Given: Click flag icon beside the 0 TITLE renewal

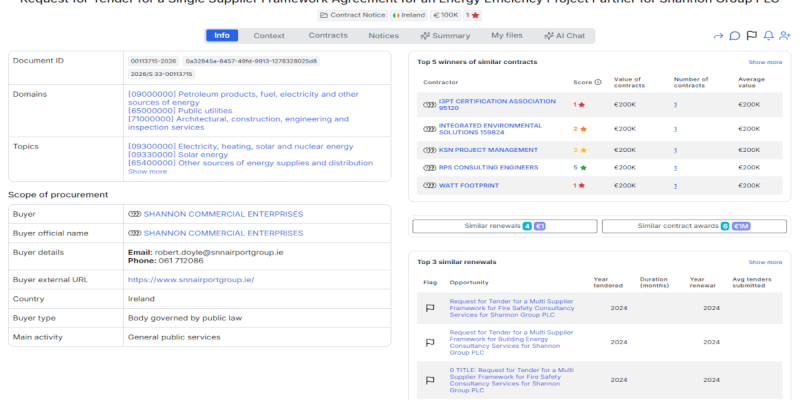Looking at the screenshot, I should click(430, 380).
